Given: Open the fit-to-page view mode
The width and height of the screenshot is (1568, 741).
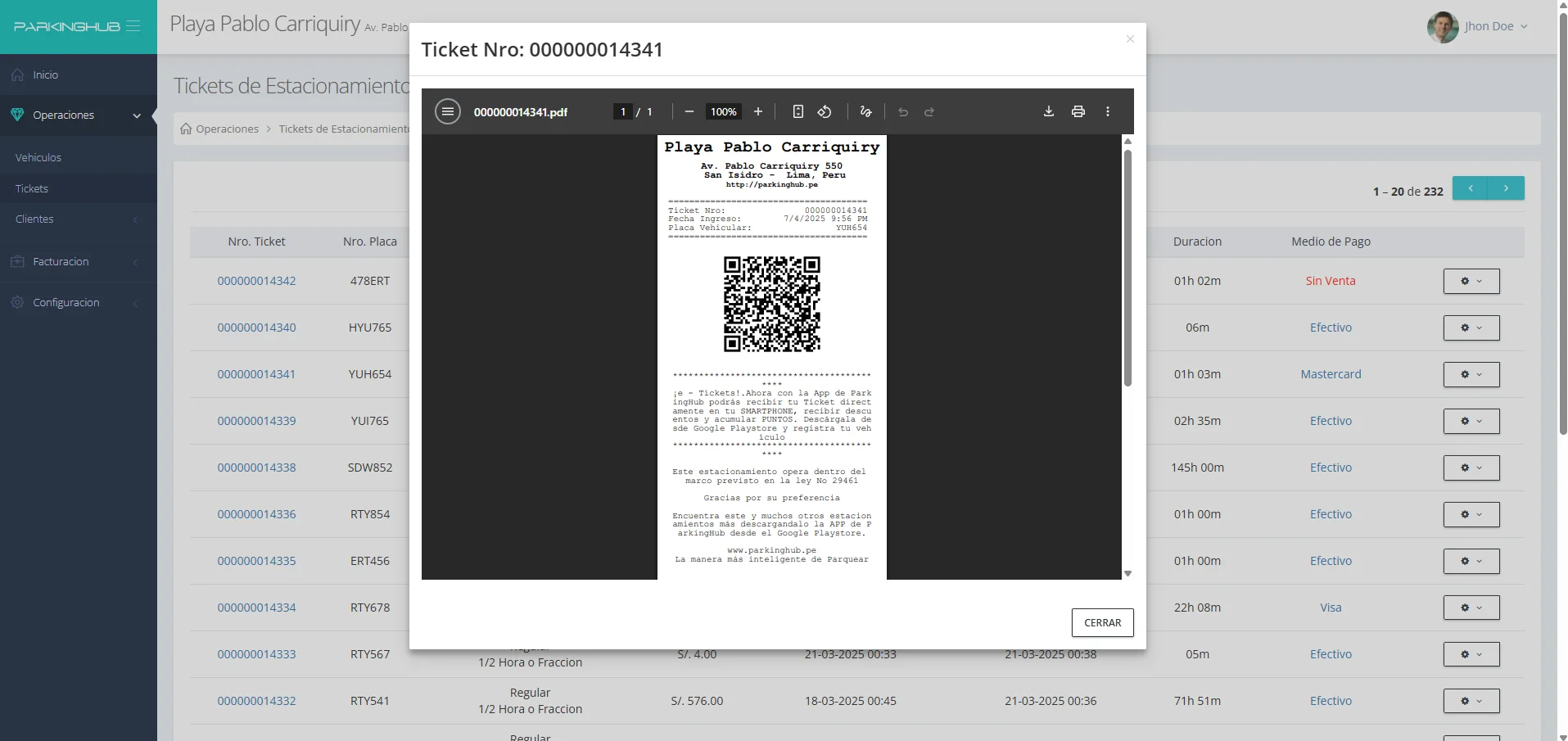Looking at the screenshot, I should point(798,111).
